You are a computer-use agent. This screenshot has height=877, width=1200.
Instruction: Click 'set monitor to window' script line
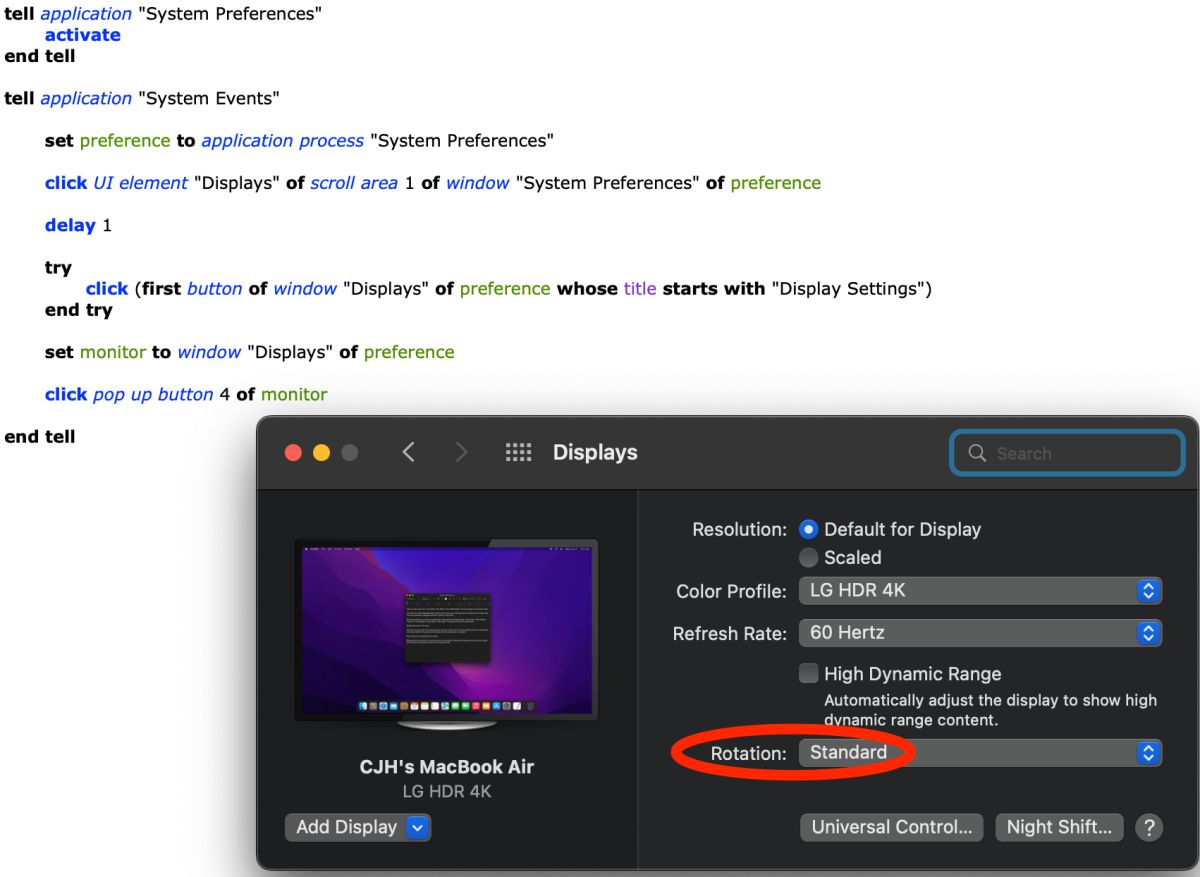pyautogui.click(x=249, y=352)
